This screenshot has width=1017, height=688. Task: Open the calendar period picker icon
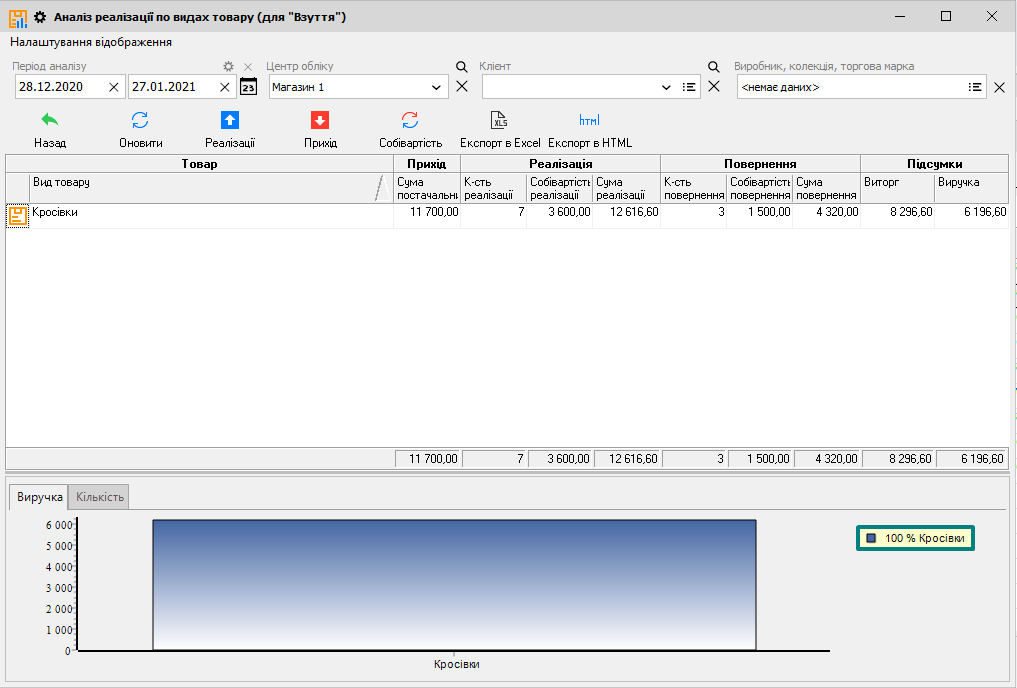click(249, 87)
